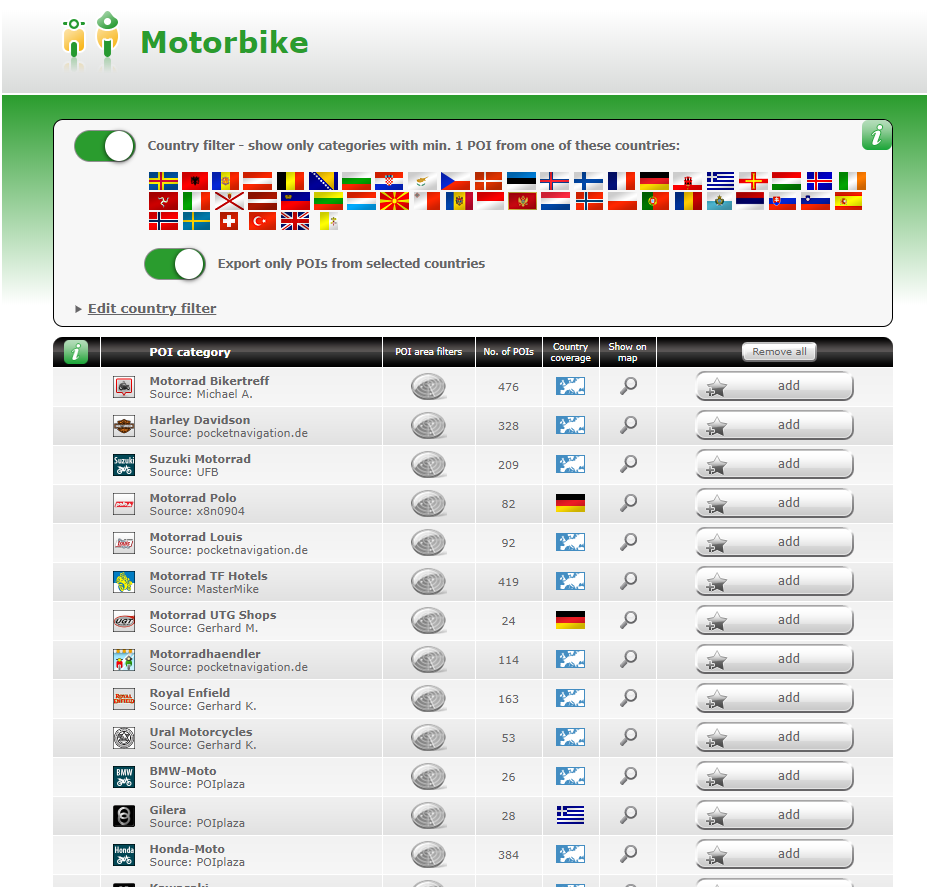
Task: Open POI area filter for Royal Enfield
Action: click(x=428, y=699)
